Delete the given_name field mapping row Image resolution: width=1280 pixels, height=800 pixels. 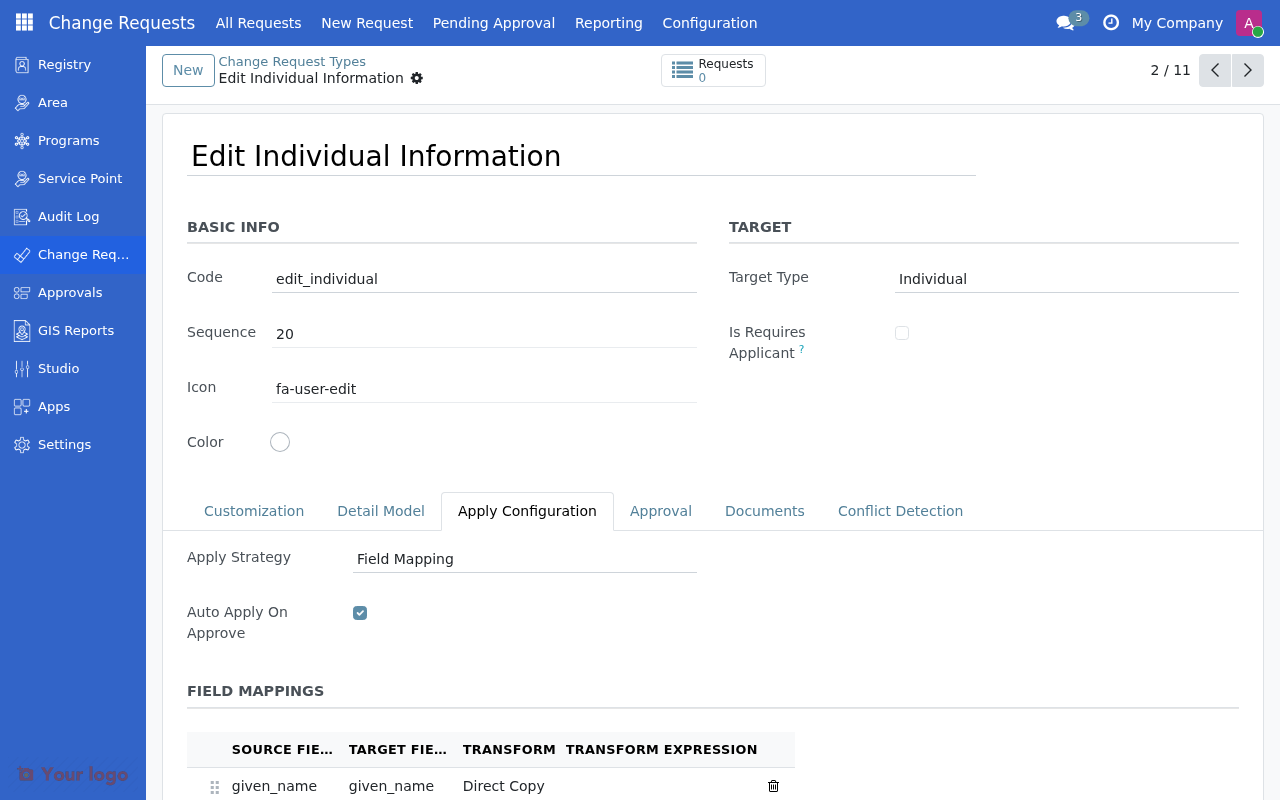tap(773, 786)
